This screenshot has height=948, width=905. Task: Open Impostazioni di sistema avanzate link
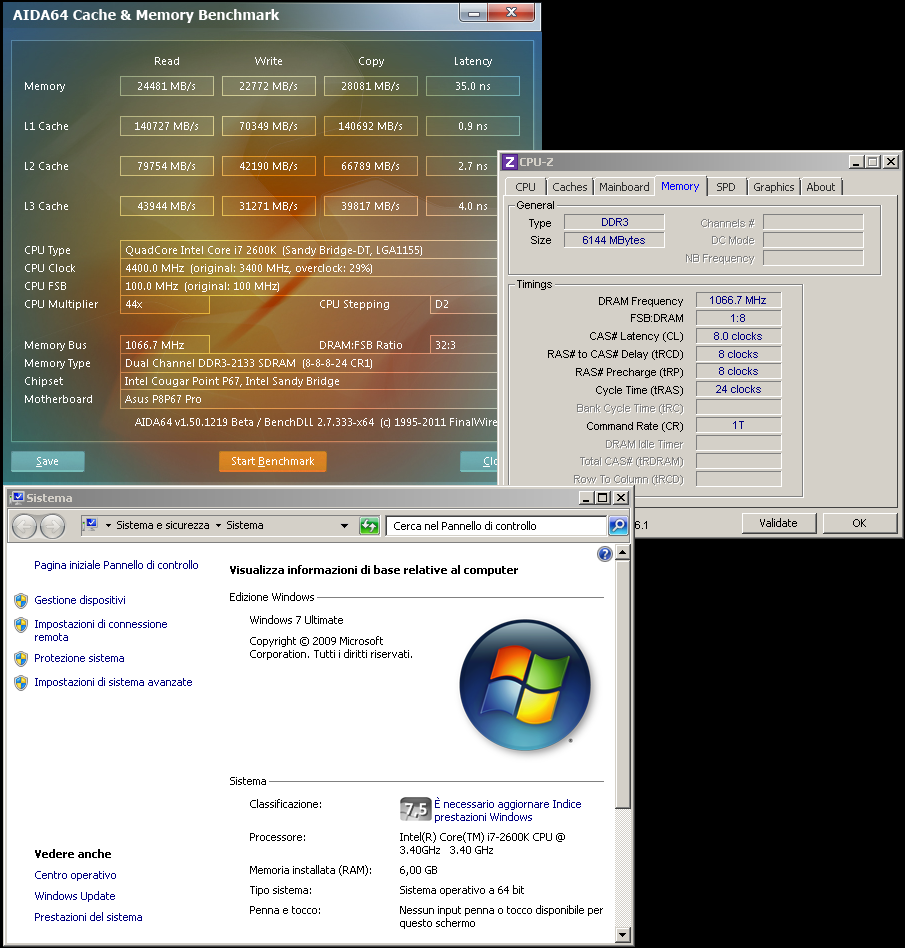[x=113, y=683]
